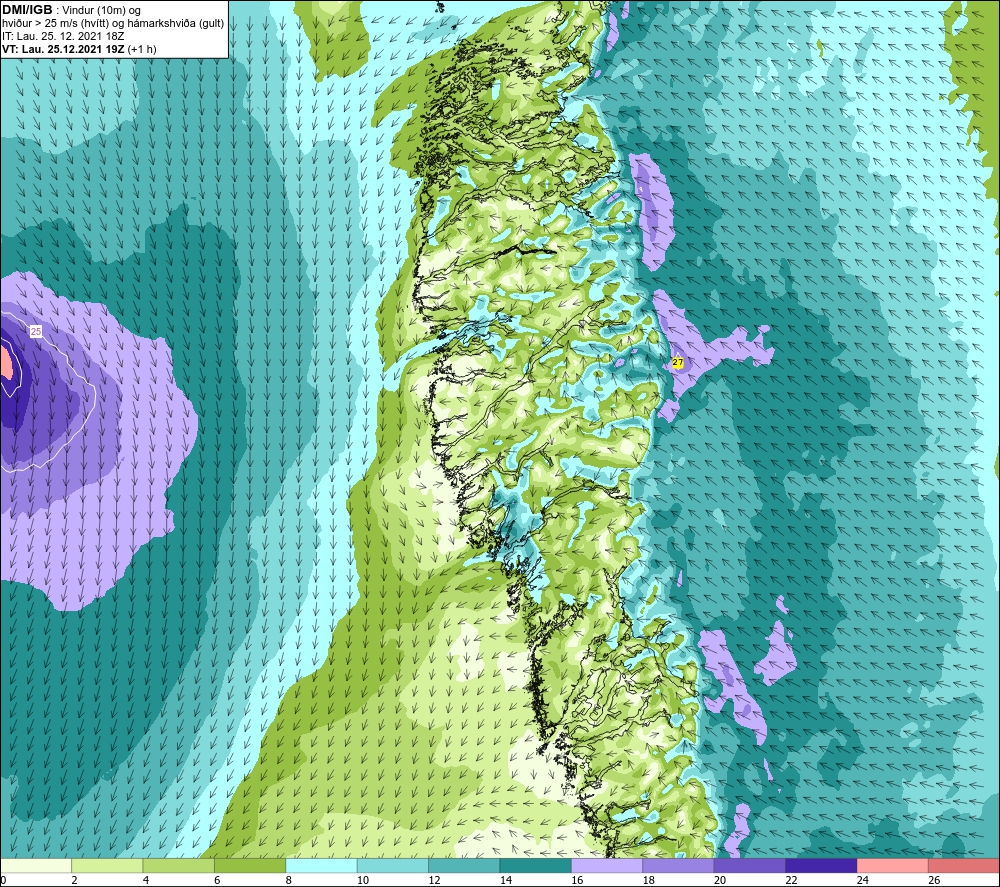The image size is (1000, 887).
Task: Click the purple 20–22 m/s legend swatch
Action: point(750,865)
